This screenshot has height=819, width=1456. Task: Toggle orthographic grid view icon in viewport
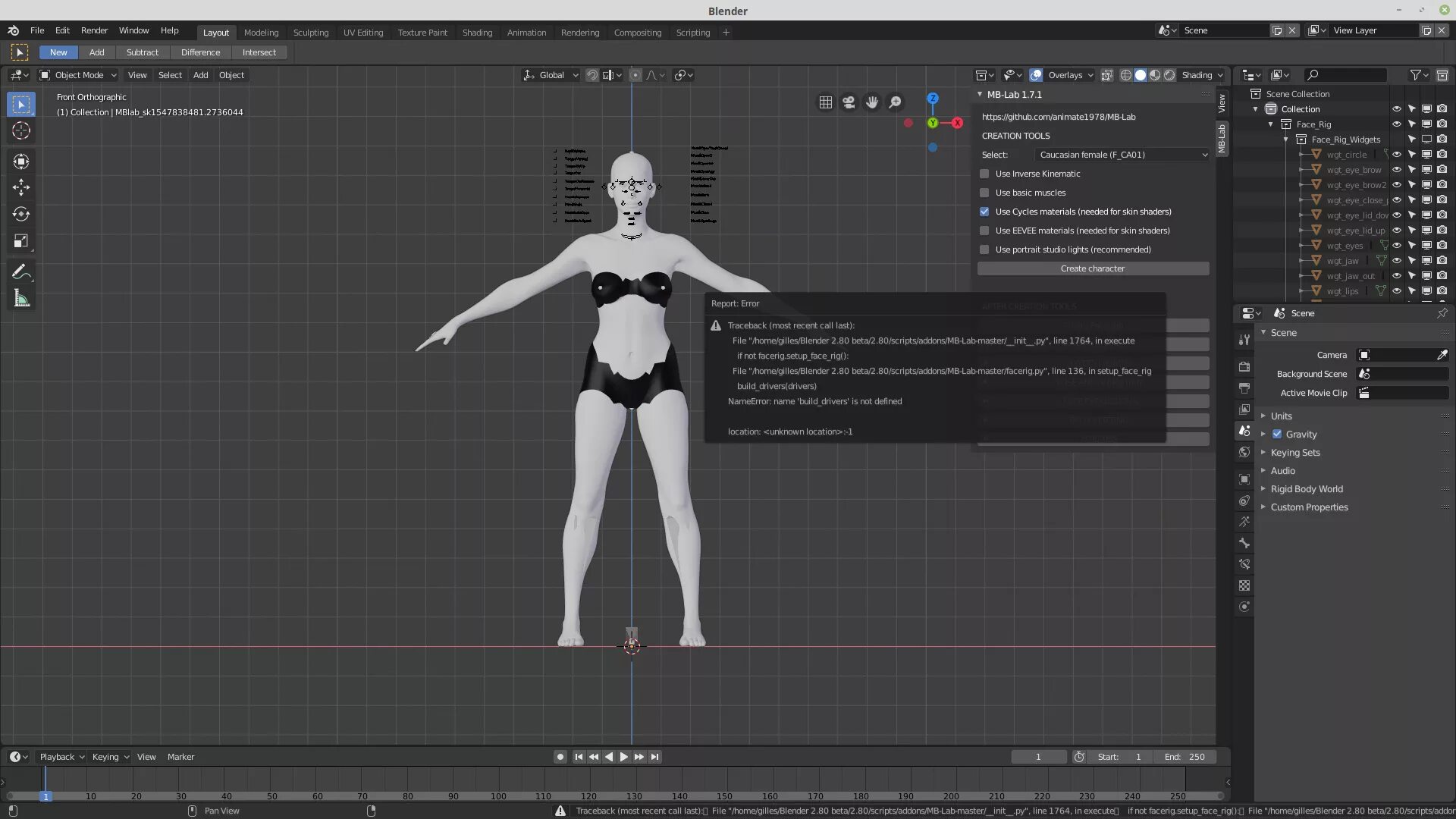(826, 102)
